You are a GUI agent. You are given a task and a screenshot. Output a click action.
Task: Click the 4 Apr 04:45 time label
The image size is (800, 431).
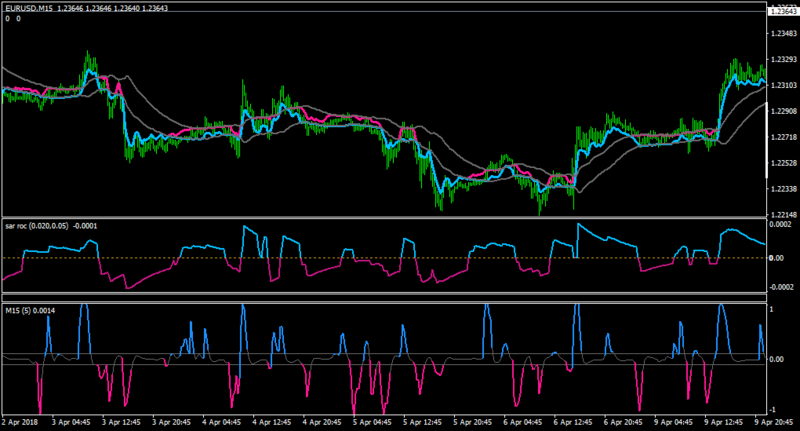click(x=221, y=422)
